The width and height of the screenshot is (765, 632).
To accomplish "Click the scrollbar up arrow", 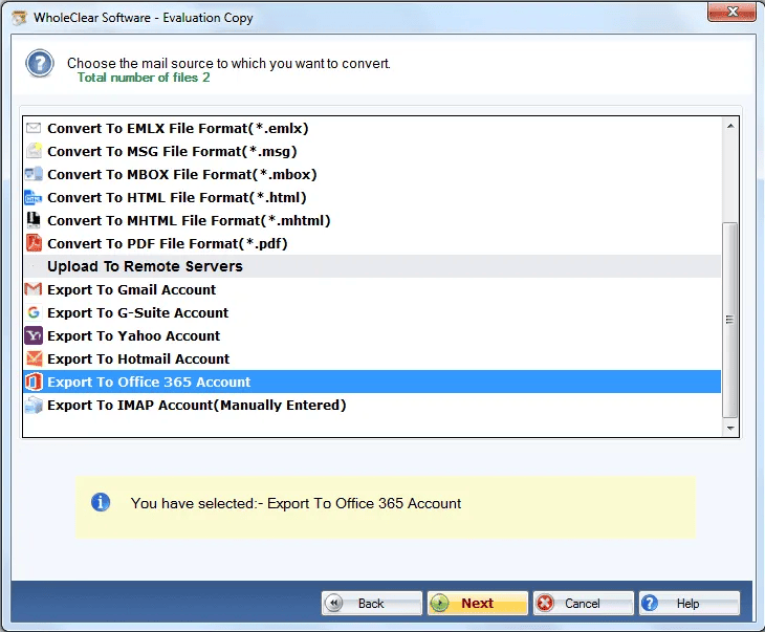I will (x=730, y=126).
